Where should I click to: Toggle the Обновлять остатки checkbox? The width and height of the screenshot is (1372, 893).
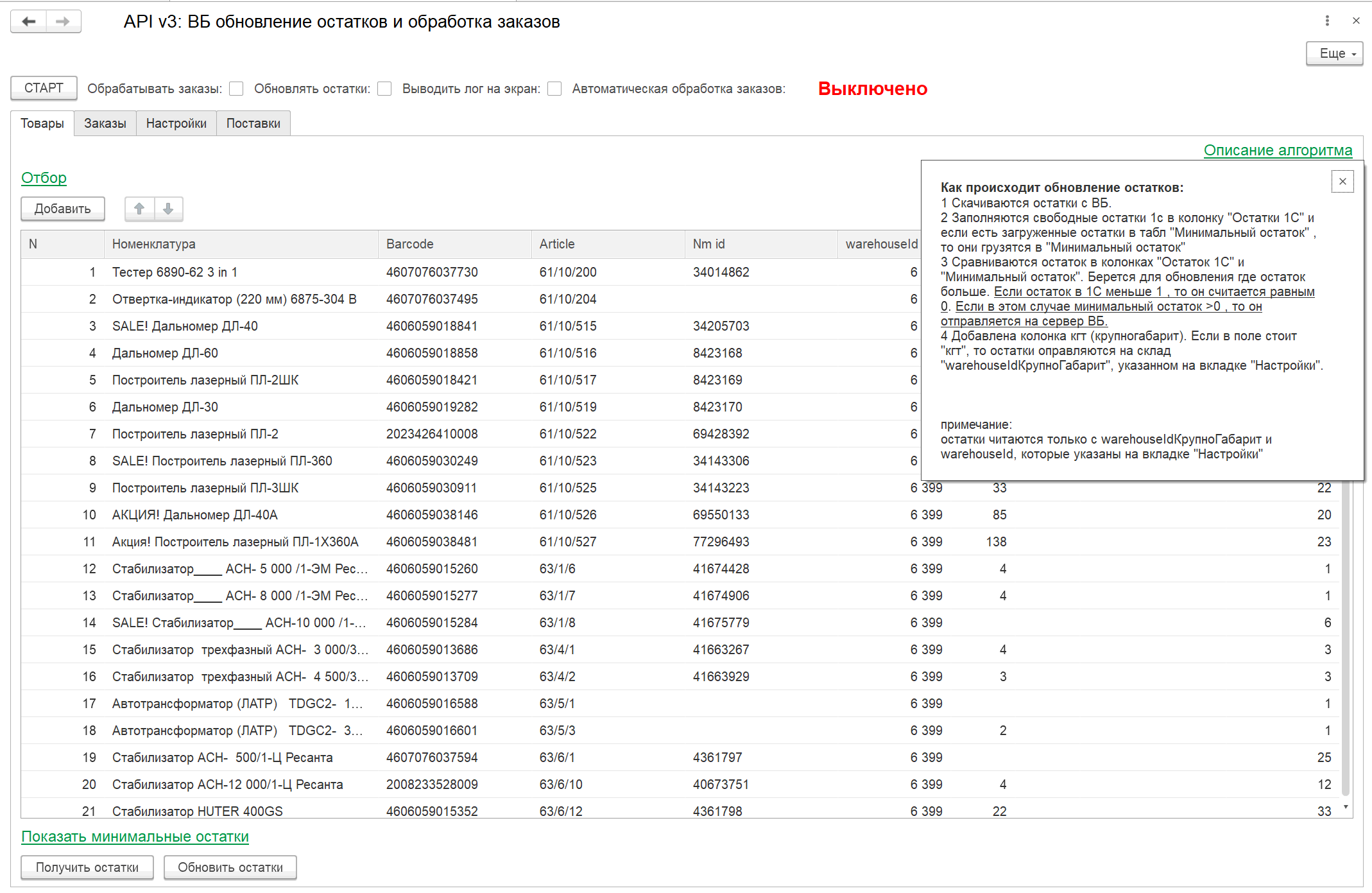coord(384,89)
